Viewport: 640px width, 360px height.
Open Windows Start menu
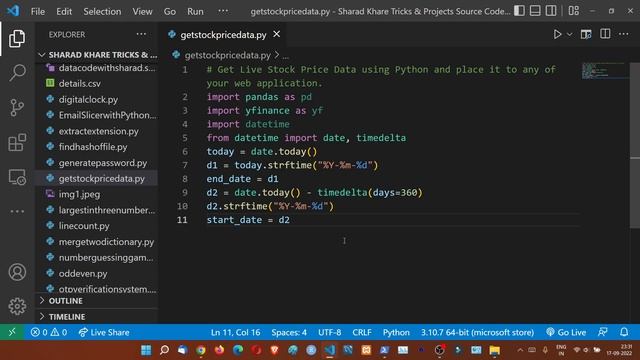click(x=146, y=350)
